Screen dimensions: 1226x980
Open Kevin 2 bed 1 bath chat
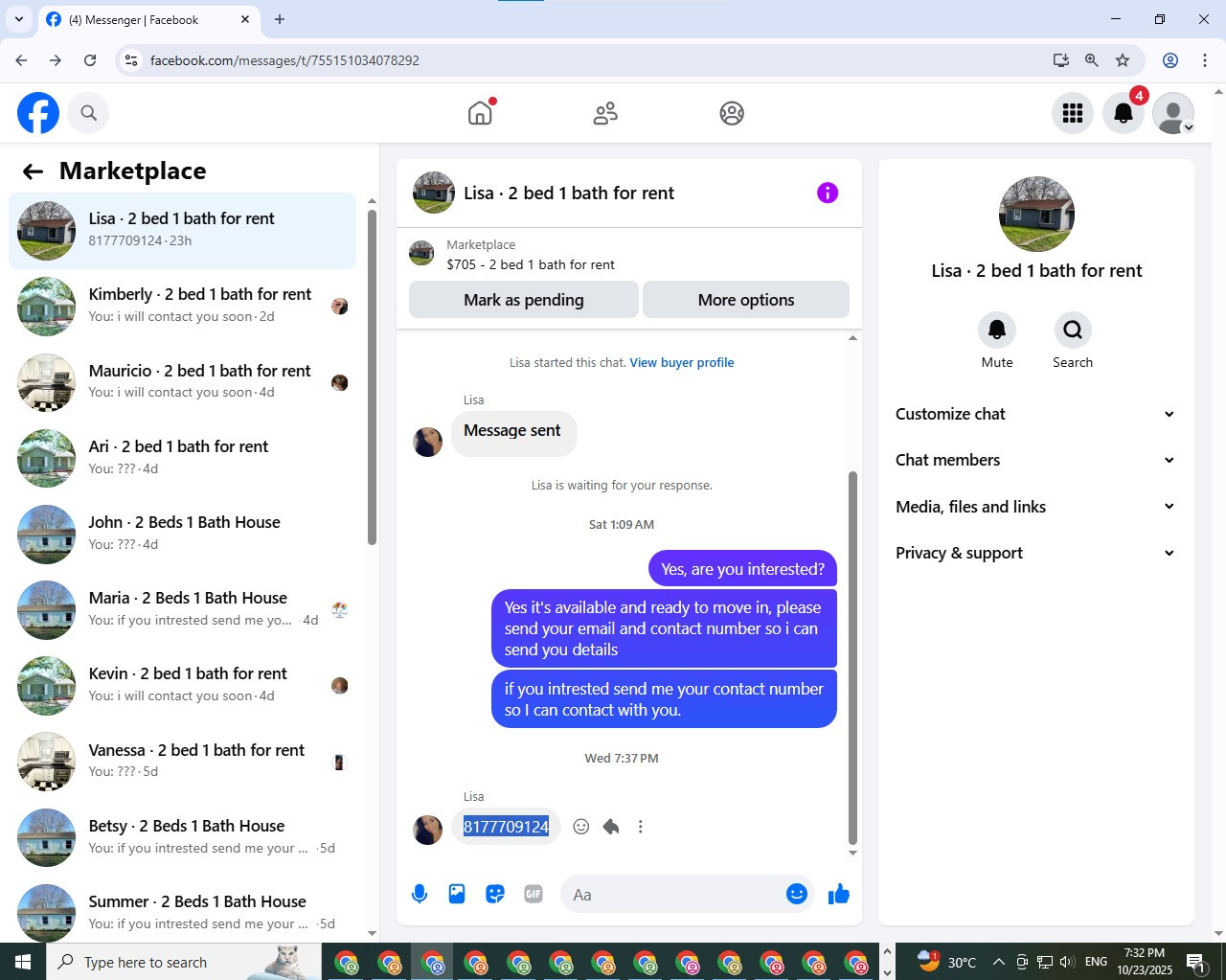pyautogui.click(x=182, y=685)
